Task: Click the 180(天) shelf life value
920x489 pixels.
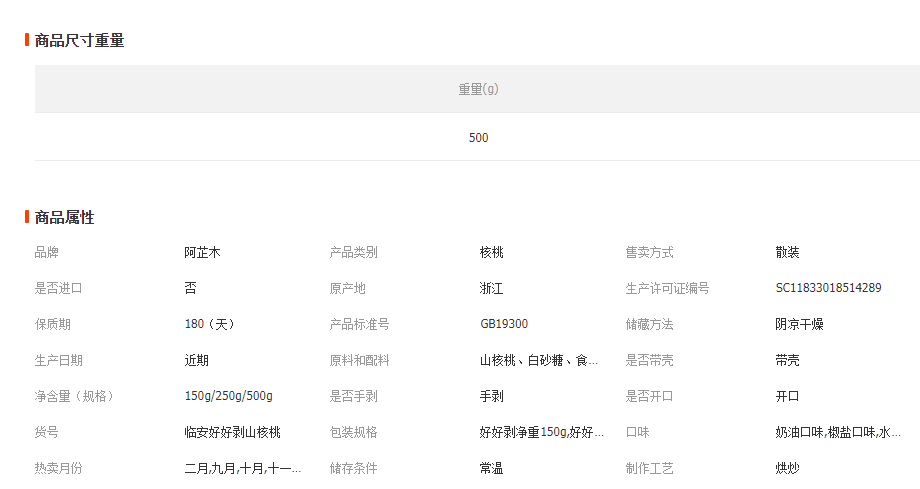Action: (210, 324)
